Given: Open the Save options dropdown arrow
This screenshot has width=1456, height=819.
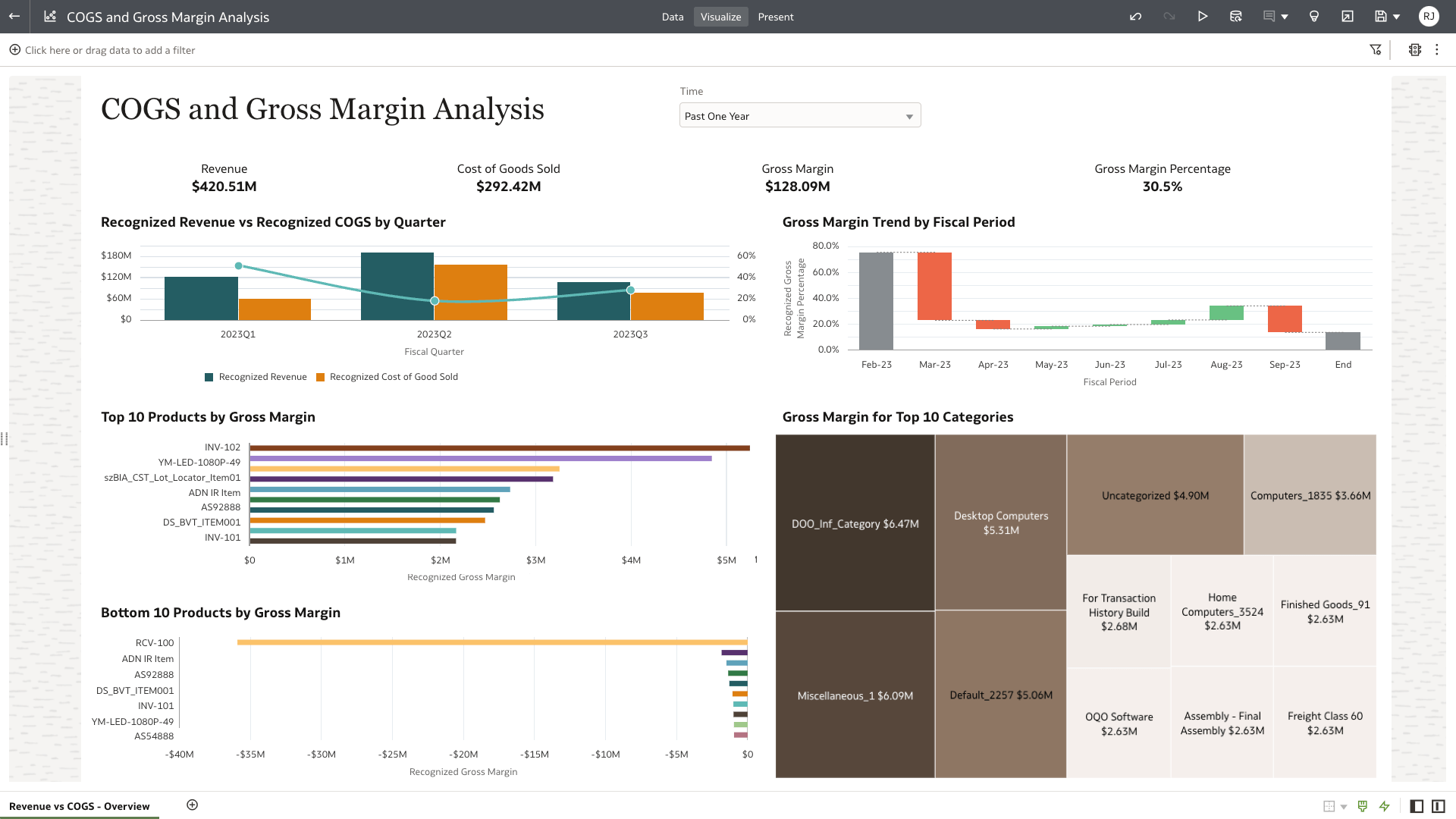Looking at the screenshot, I should tap(1398, 16).
